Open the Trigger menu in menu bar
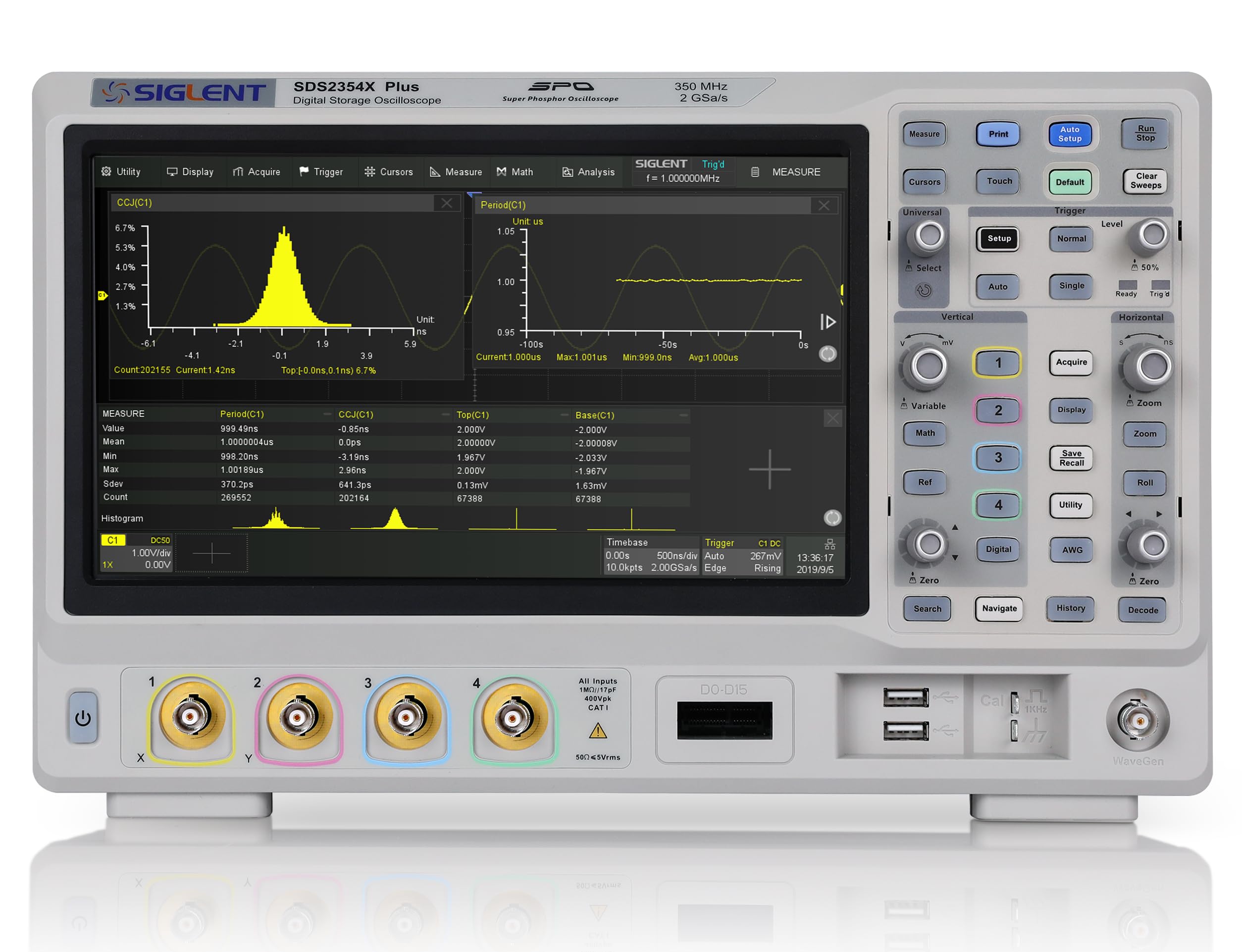1242x952 pixels. (x=321, y=172)
